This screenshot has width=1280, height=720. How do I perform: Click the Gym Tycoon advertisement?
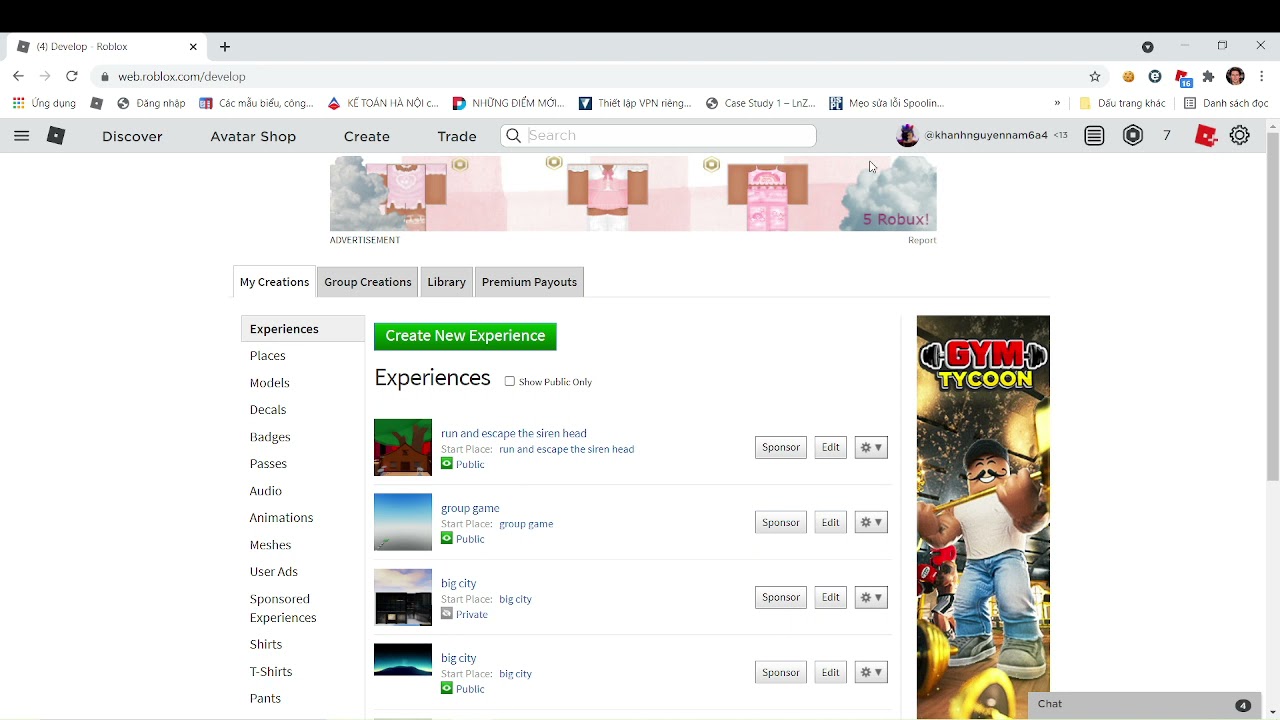coord(983,516)
